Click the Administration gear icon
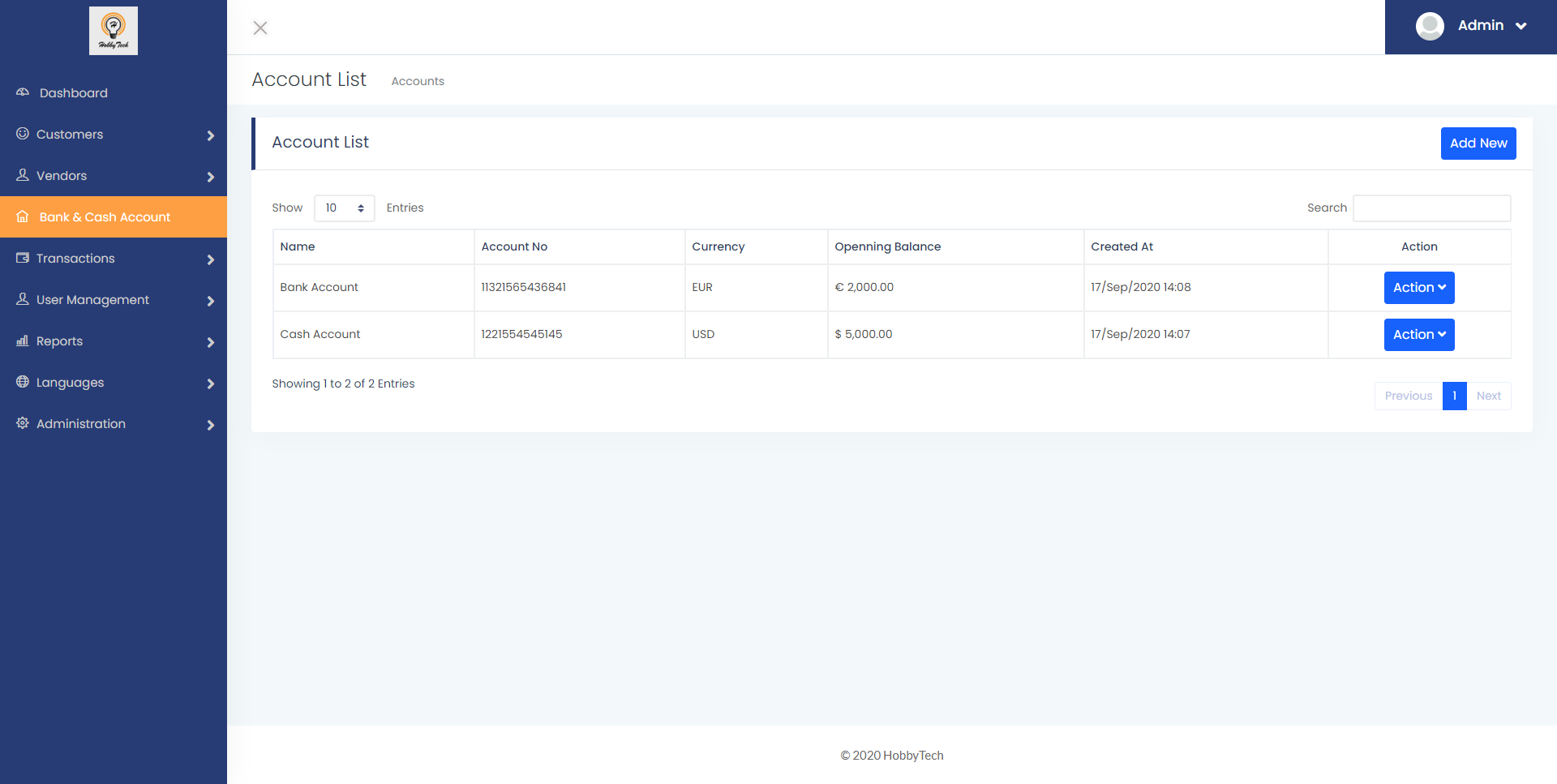1557x784 pixels. (23, 423)
